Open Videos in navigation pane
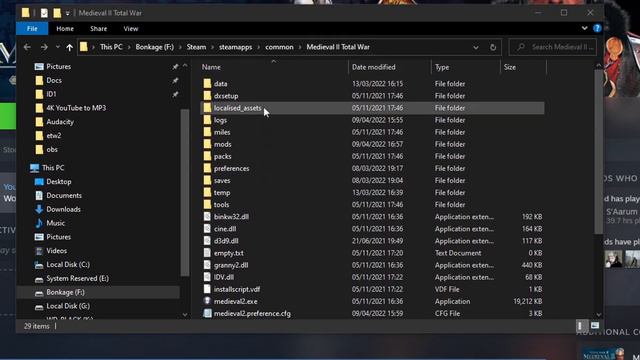Viewport: 640px width, 360px height. pos(56,251)
